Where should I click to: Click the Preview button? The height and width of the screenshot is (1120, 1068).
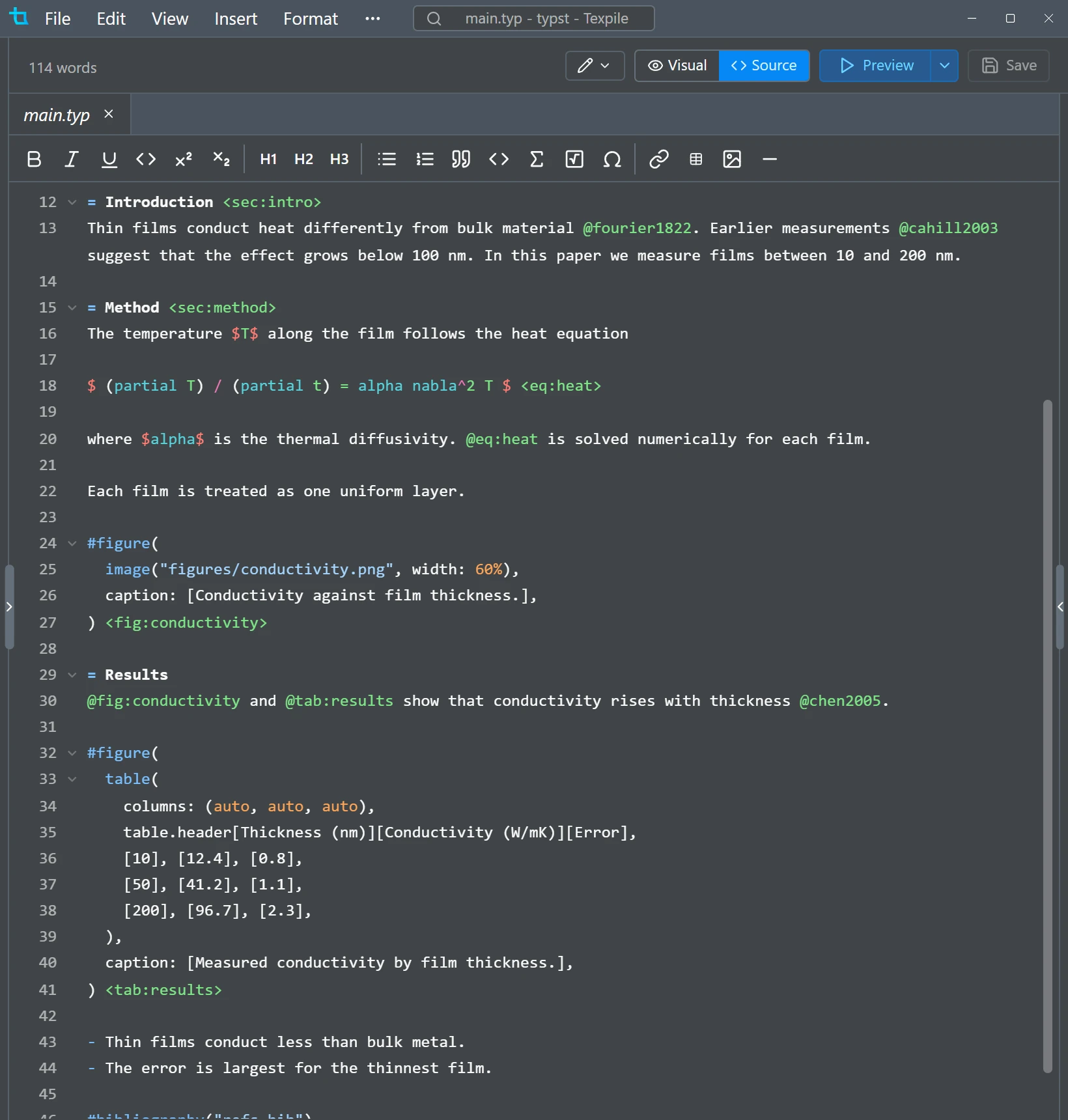(875, 66)
